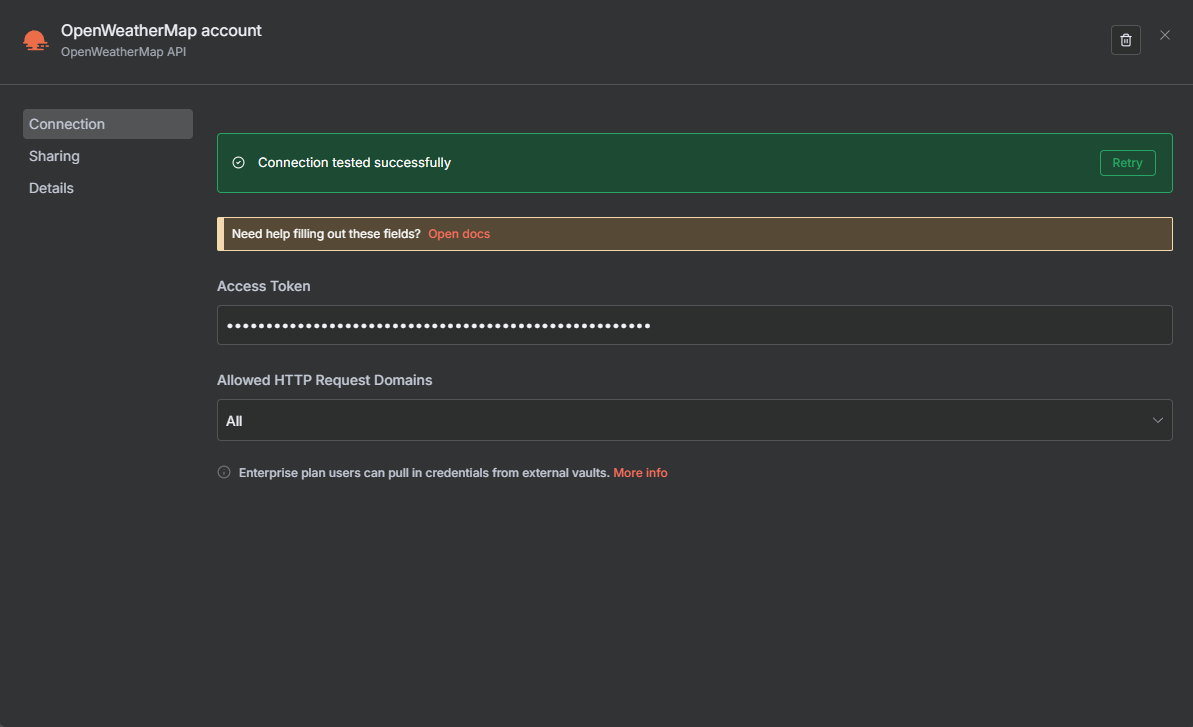Viewport: 1193px width, 727px height.
Task: Switch to the Connection tab
Action: (x=107, y=124)
